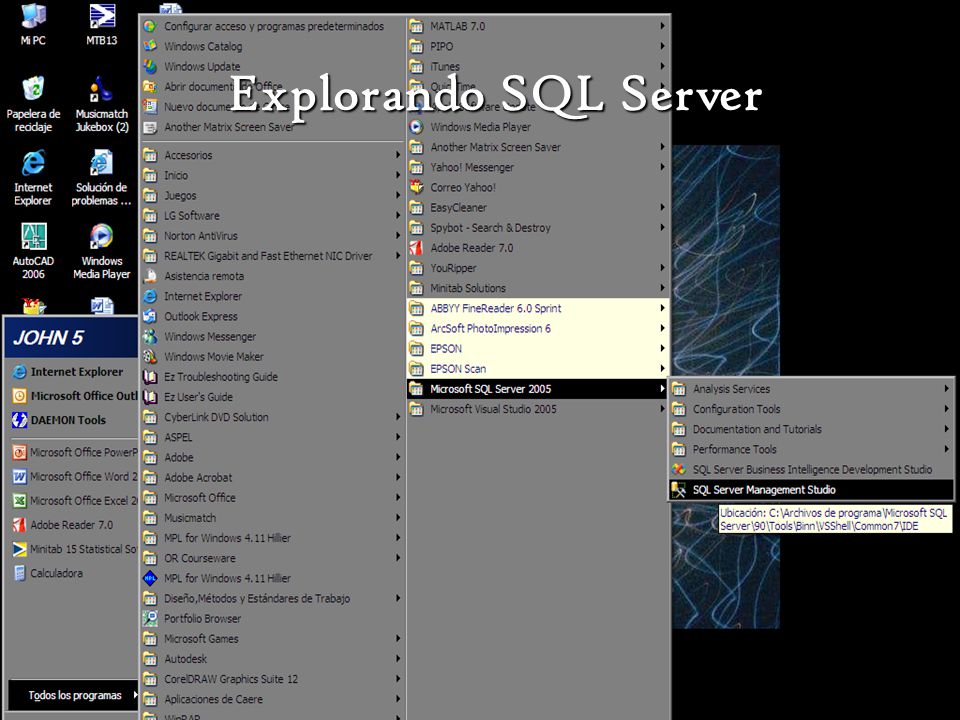
Task: Click the Asistencia remota icon
Action: (150, 276)
